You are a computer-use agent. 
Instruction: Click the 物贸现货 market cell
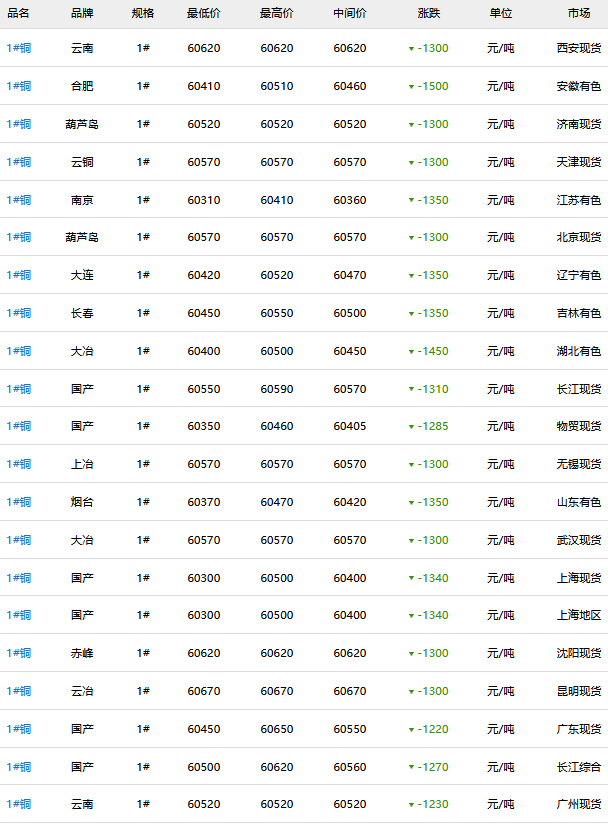(x=579, y=426)
